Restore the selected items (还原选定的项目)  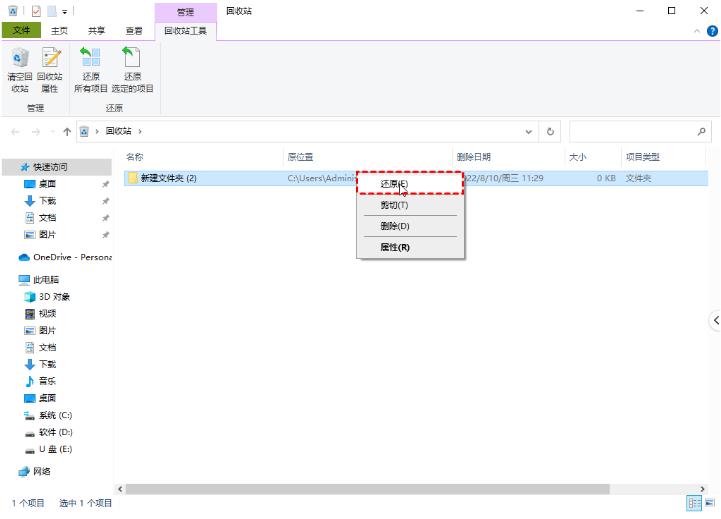132,70
